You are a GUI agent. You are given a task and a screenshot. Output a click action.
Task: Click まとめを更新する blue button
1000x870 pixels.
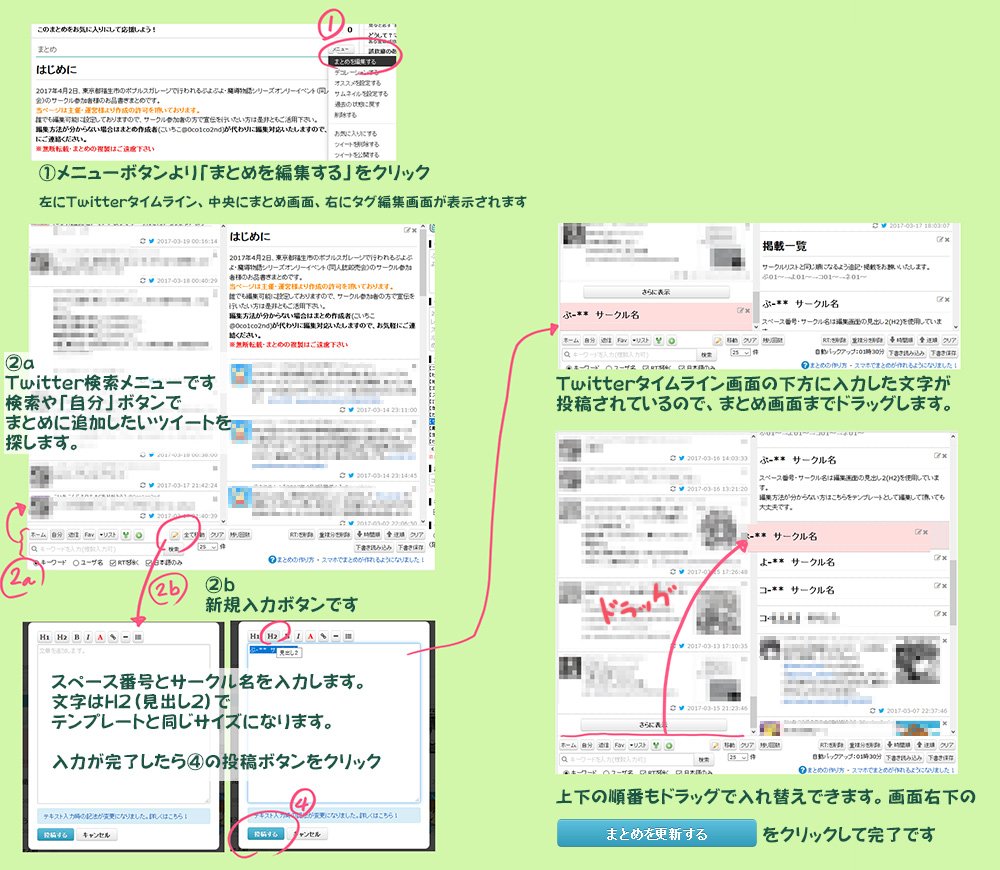point(656,834)
